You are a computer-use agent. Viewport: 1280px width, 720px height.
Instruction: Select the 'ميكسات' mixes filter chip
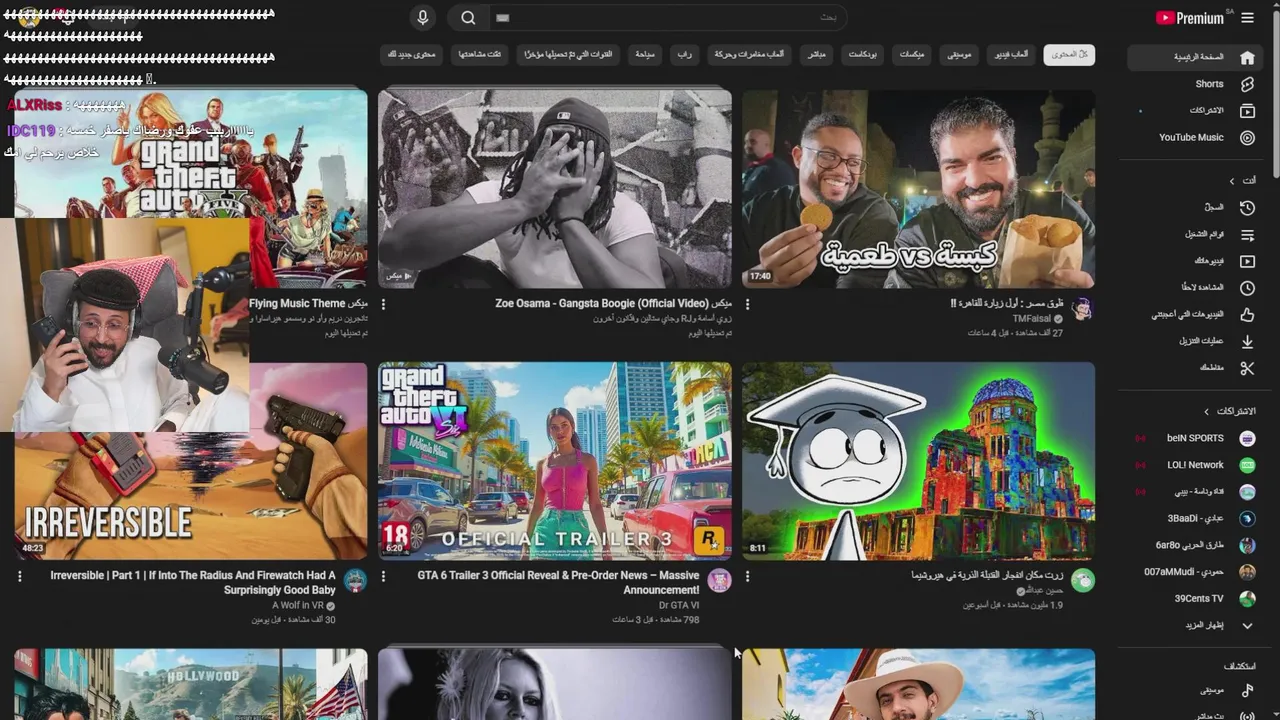911,54
